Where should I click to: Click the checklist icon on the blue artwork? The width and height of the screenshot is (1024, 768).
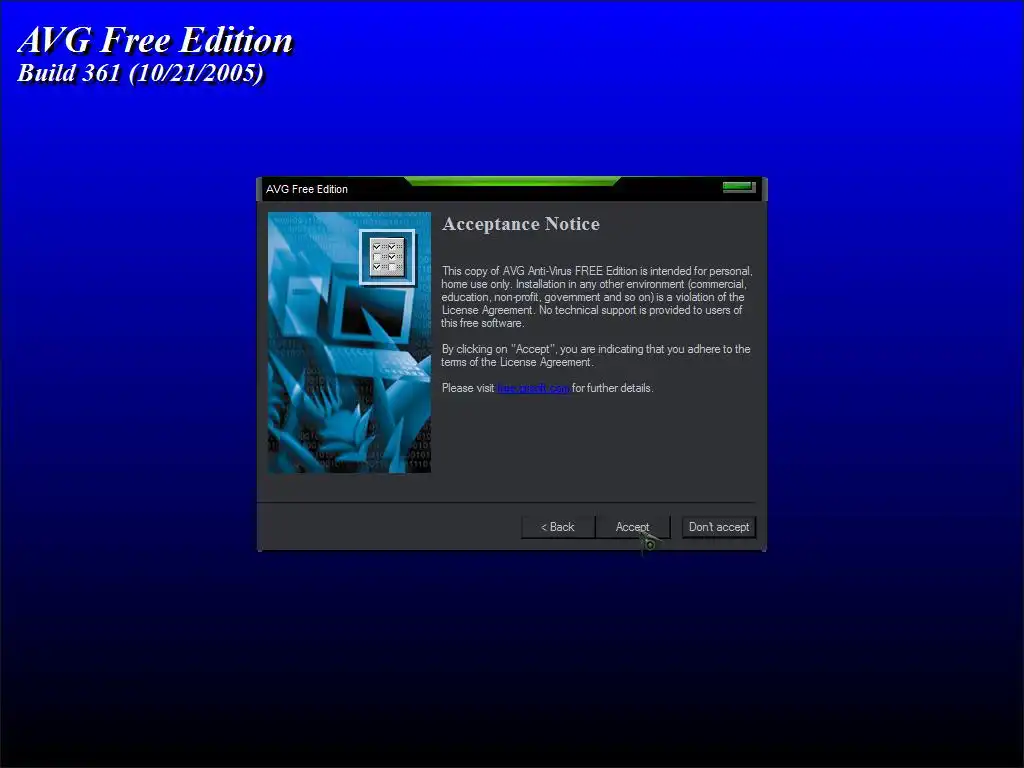387,257
